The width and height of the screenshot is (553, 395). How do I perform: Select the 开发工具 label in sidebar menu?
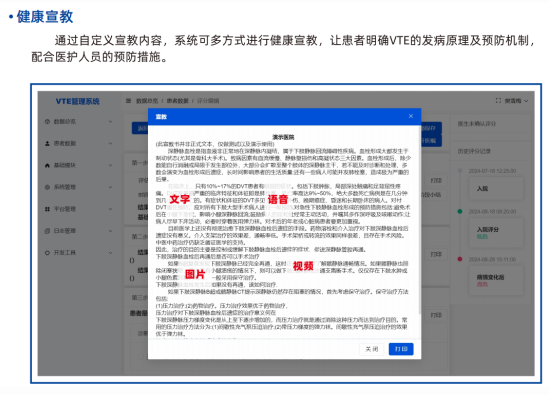coord(65,253)
